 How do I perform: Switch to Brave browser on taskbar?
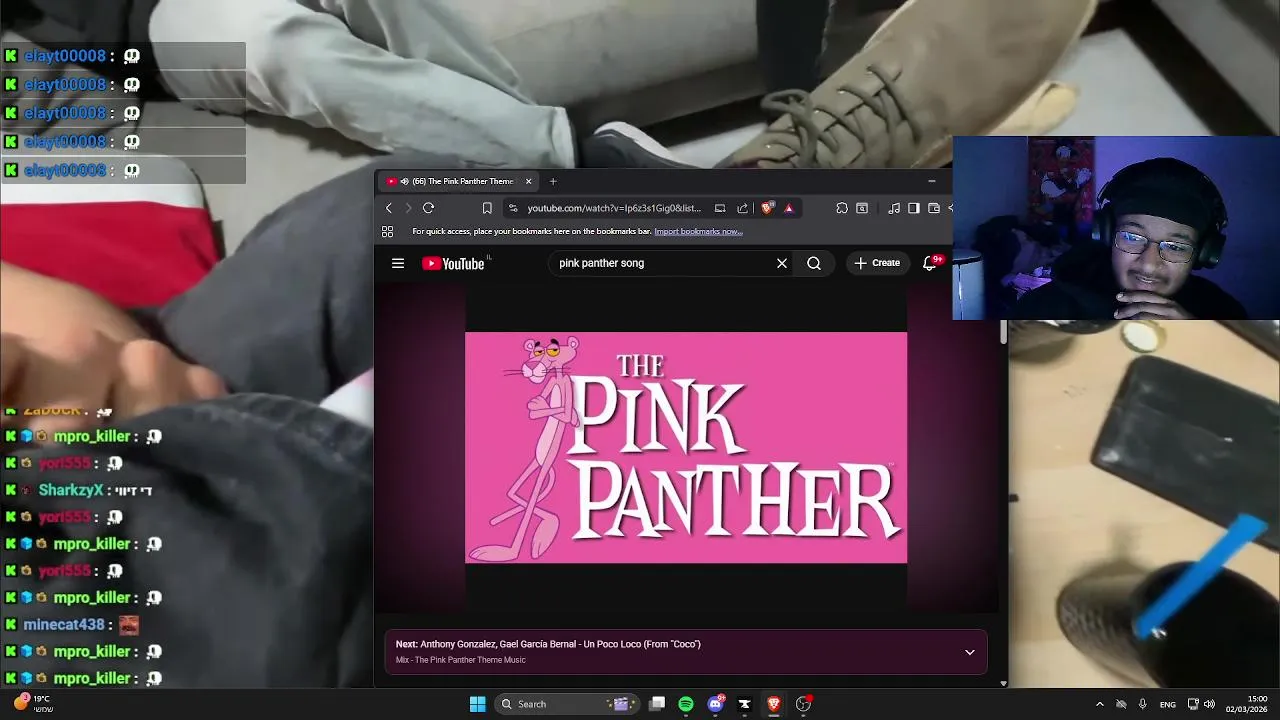[x=773, y=704]
